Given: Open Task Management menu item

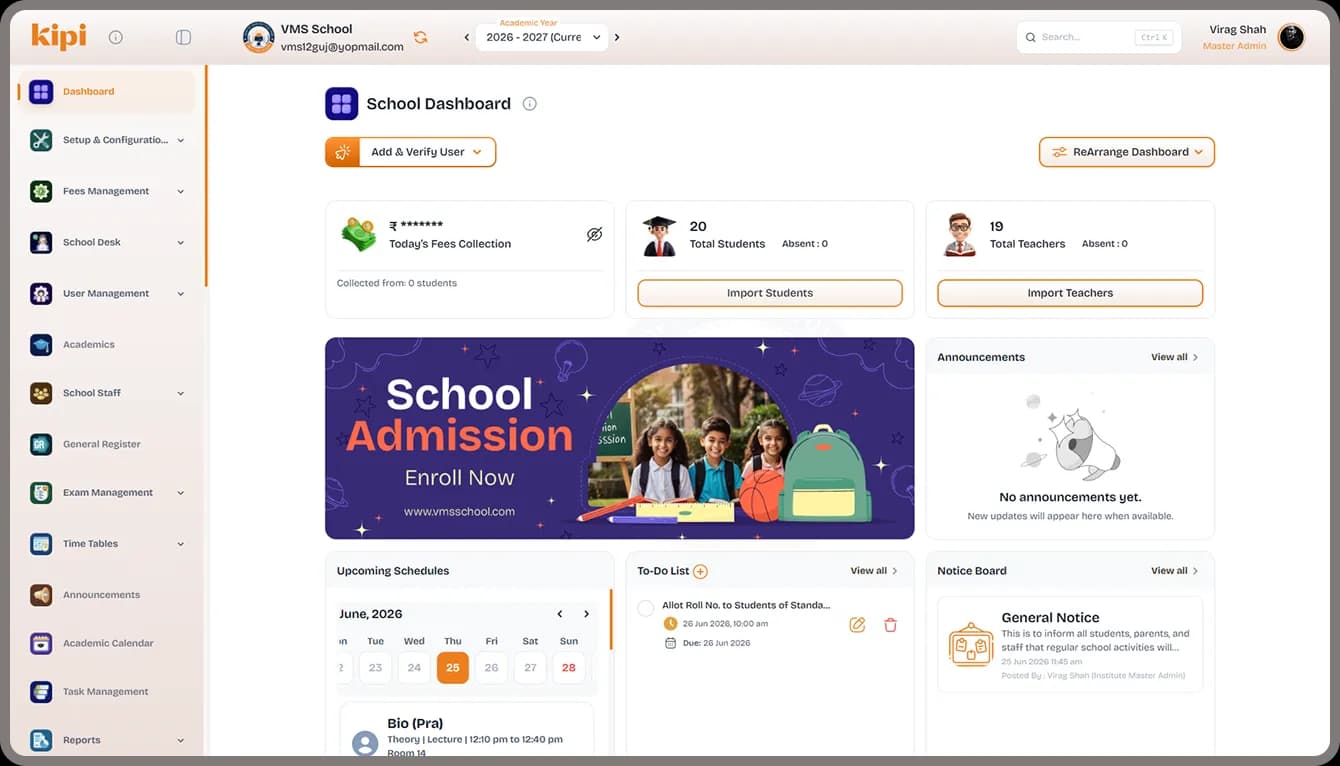Looking at the screenshot, I should pos(107,692).
